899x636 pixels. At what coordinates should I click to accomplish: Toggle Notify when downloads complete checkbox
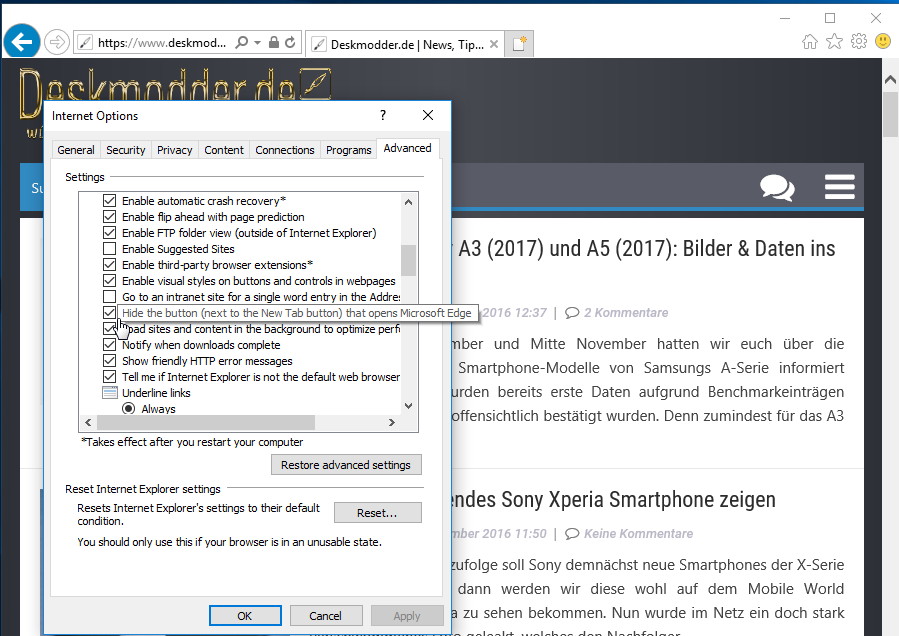click(x=109, y=345)
